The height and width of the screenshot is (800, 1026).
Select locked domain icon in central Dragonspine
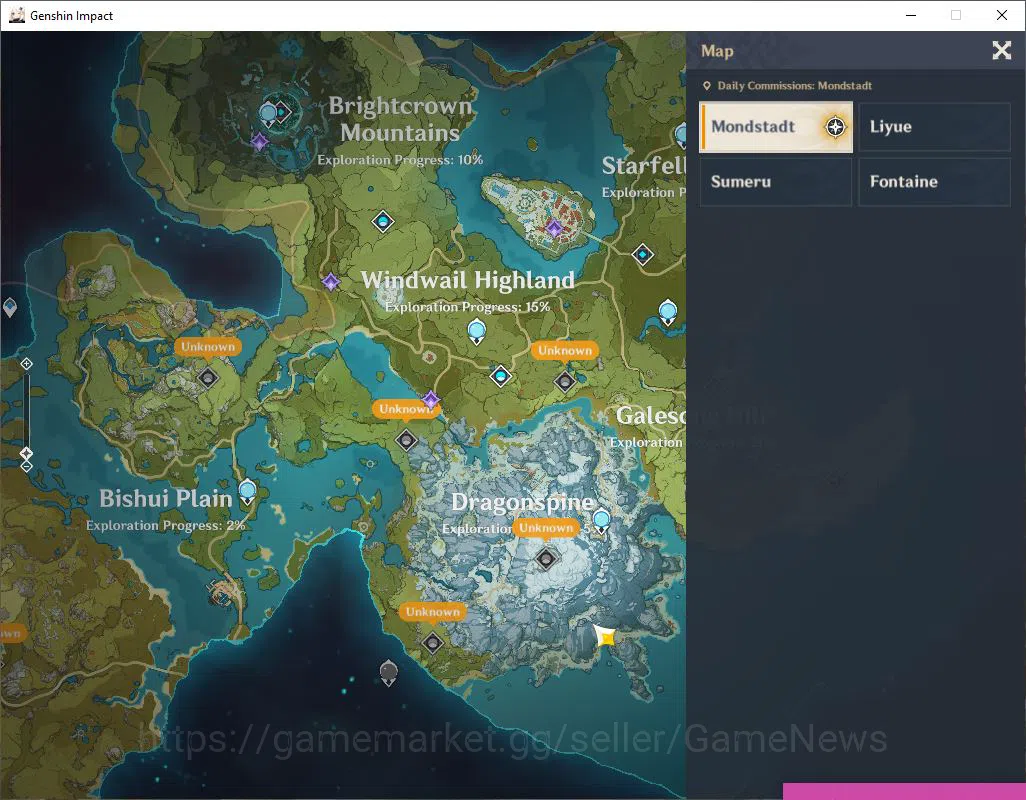click(x=546, y=558)
